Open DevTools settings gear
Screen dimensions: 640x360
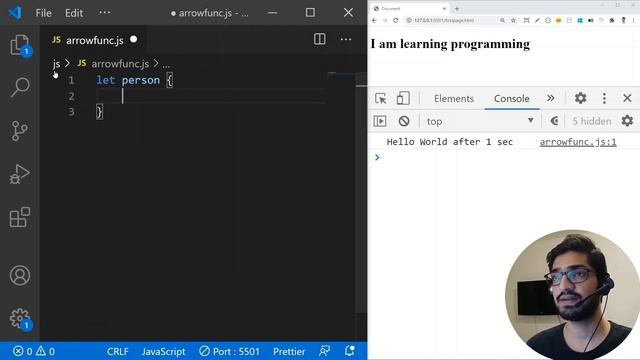pos(580,98)
